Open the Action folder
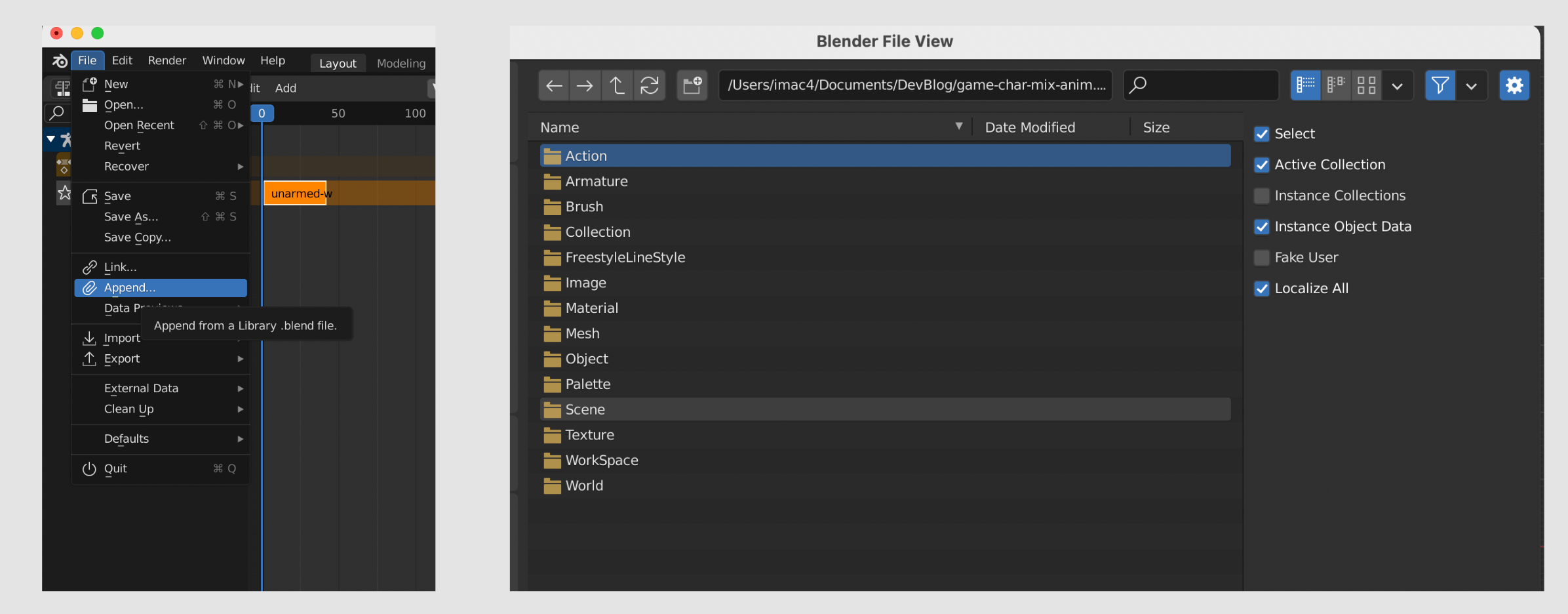1568x614 pixels. [885, 156]
